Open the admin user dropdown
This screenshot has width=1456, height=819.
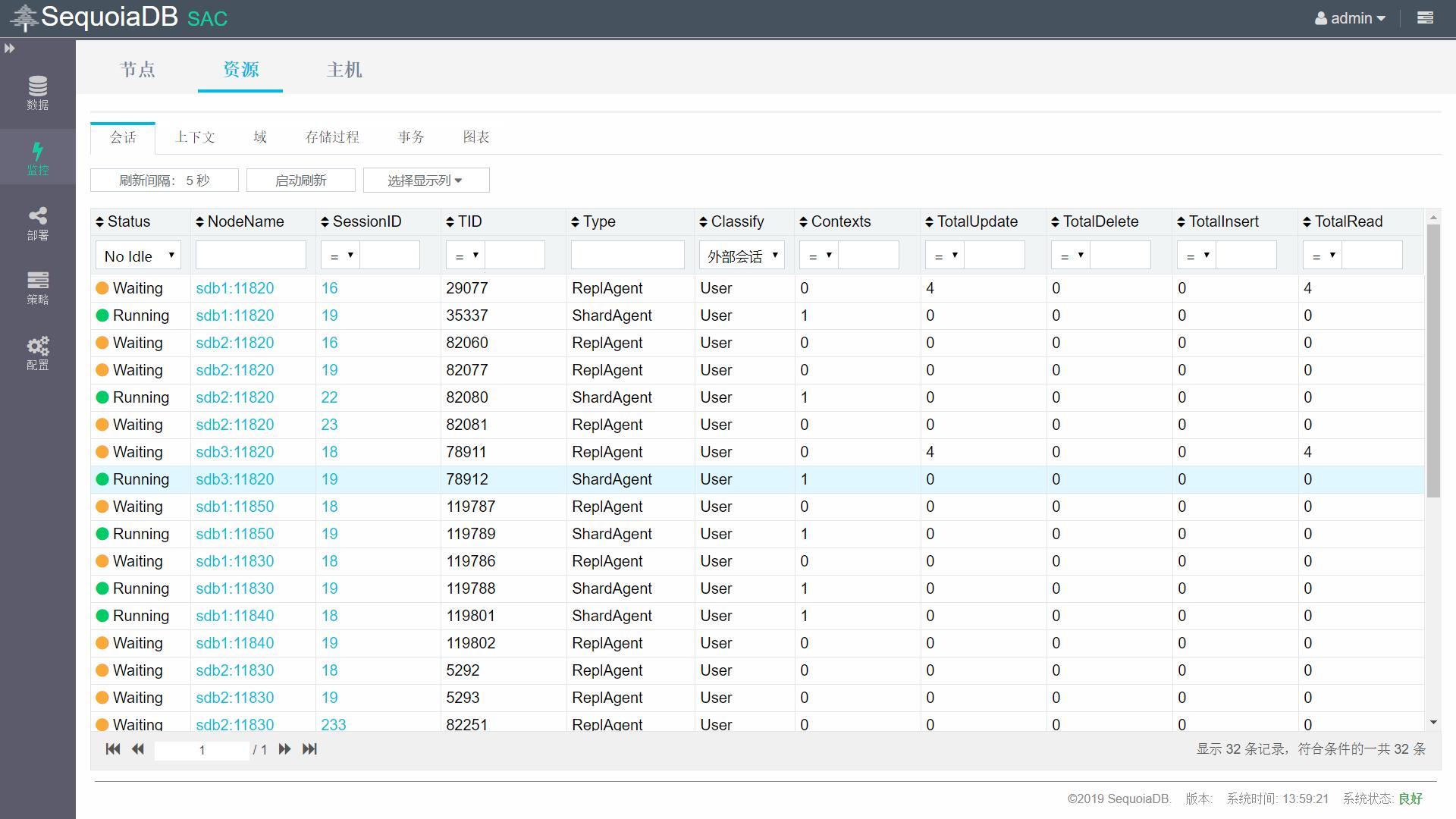pos(1350,18)
